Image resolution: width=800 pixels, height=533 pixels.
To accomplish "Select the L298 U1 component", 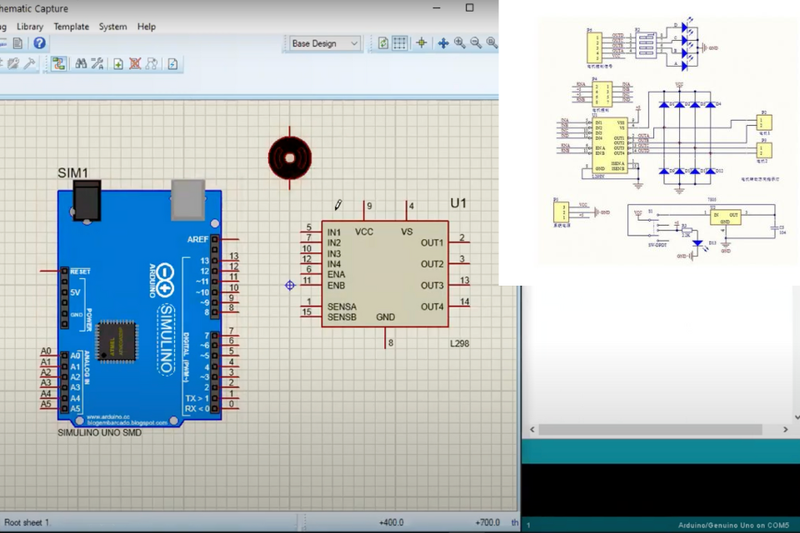I will [x=385, y=274].
